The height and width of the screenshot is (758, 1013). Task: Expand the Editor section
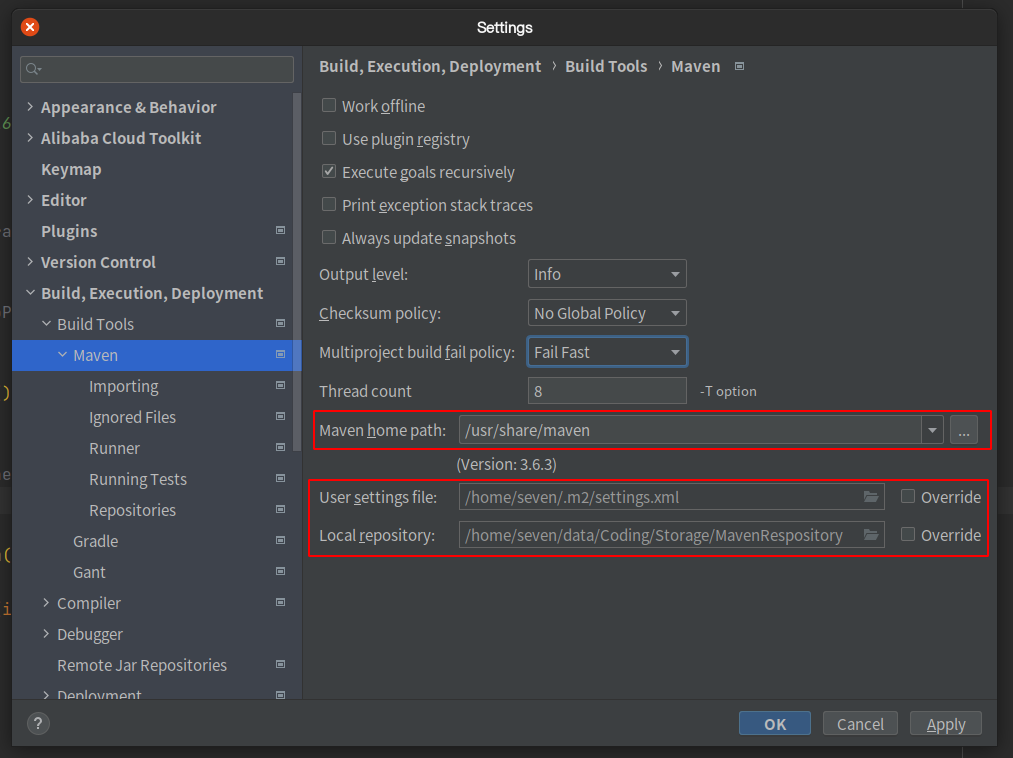tap(30, 200)
